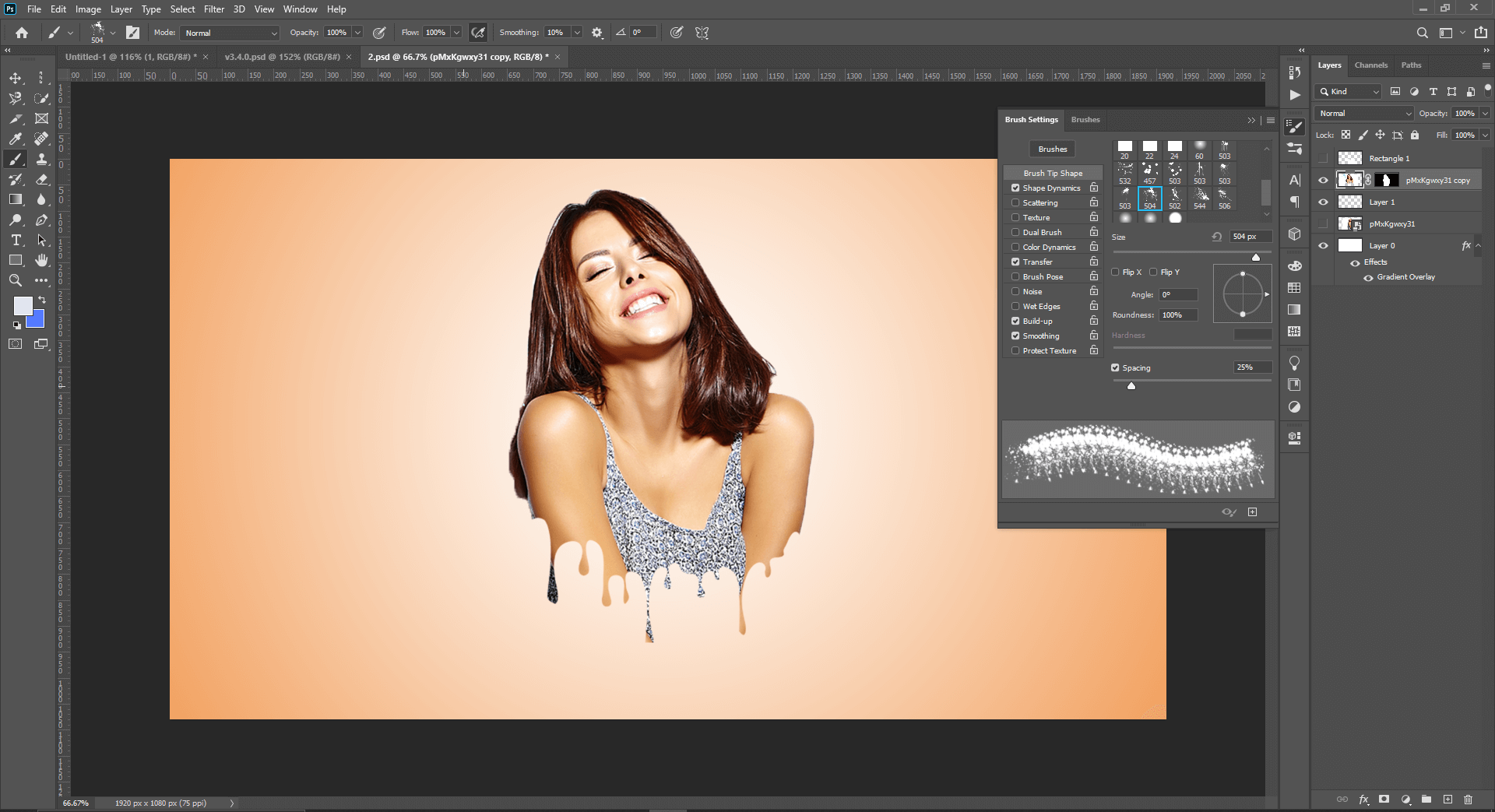1495x812 pixels.
Task: Switch to the Channels tab
Action: (x=1370, y=65)
